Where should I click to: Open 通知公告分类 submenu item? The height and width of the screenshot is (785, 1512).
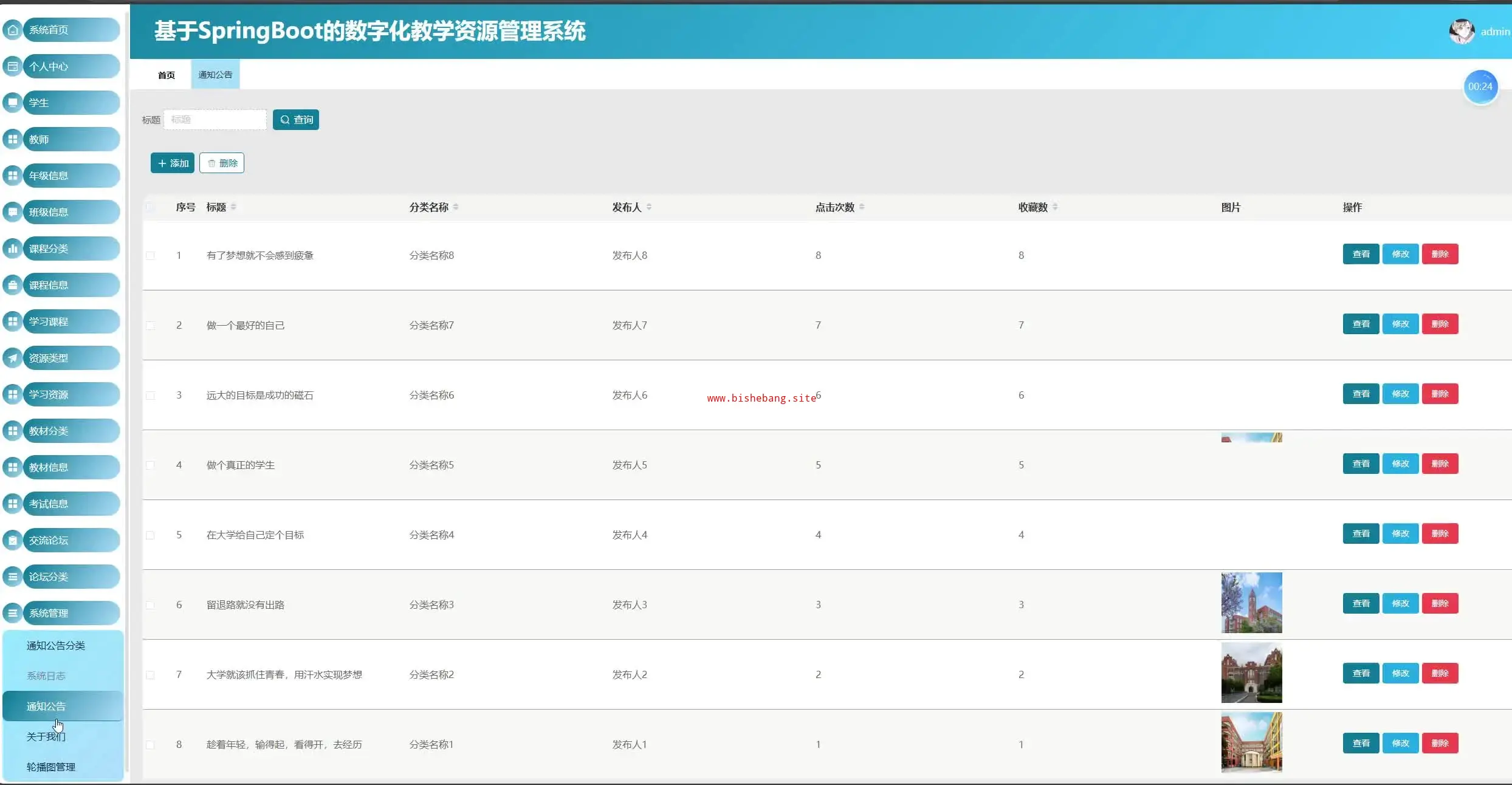[x=56, y=645]
